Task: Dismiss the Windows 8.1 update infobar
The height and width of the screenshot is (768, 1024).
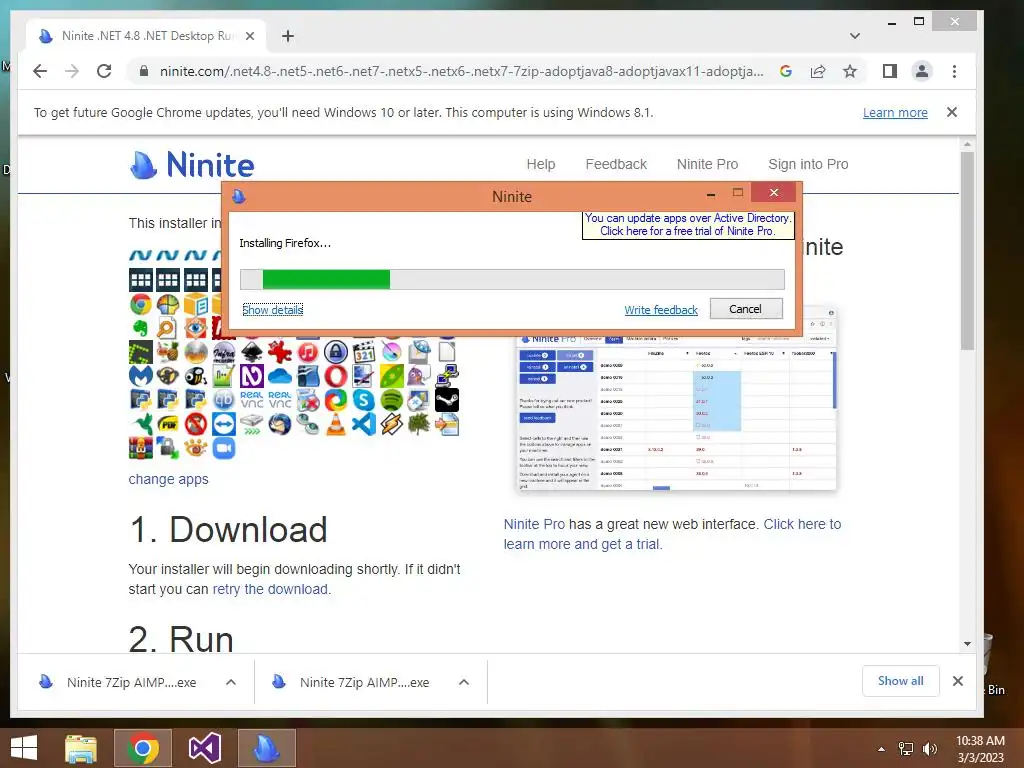Action: (952, 112)
